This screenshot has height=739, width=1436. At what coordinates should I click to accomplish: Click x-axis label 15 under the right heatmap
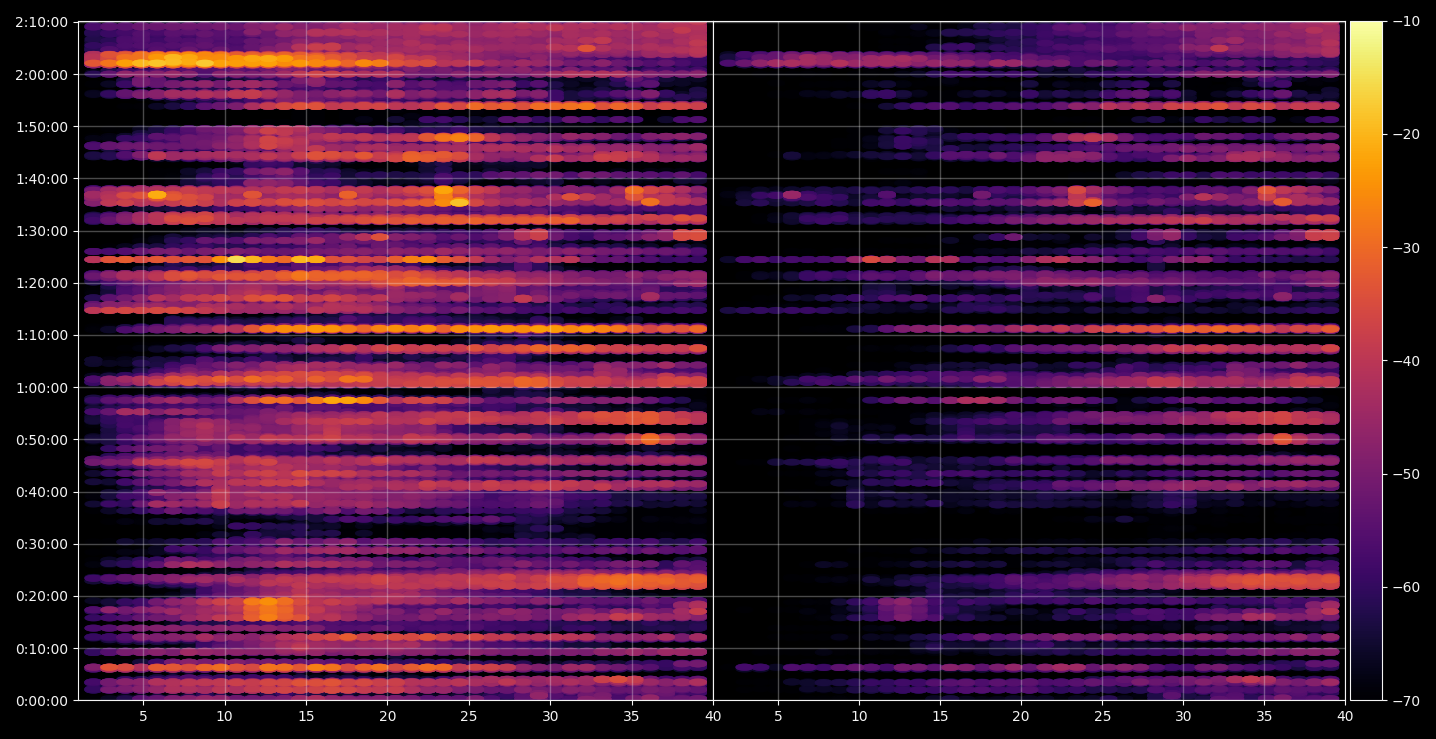[x=939, y=716]
